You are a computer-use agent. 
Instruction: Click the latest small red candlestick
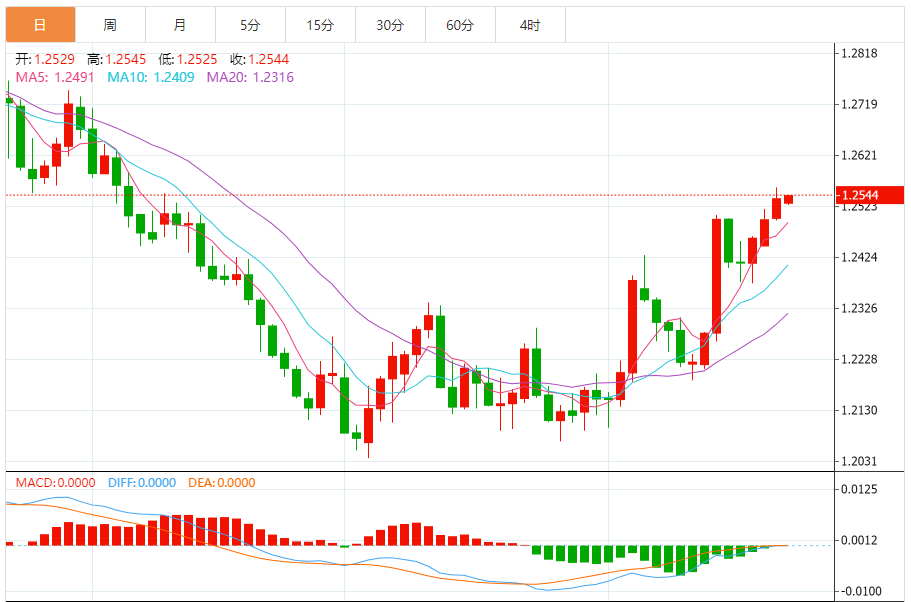tap(788, 199)
